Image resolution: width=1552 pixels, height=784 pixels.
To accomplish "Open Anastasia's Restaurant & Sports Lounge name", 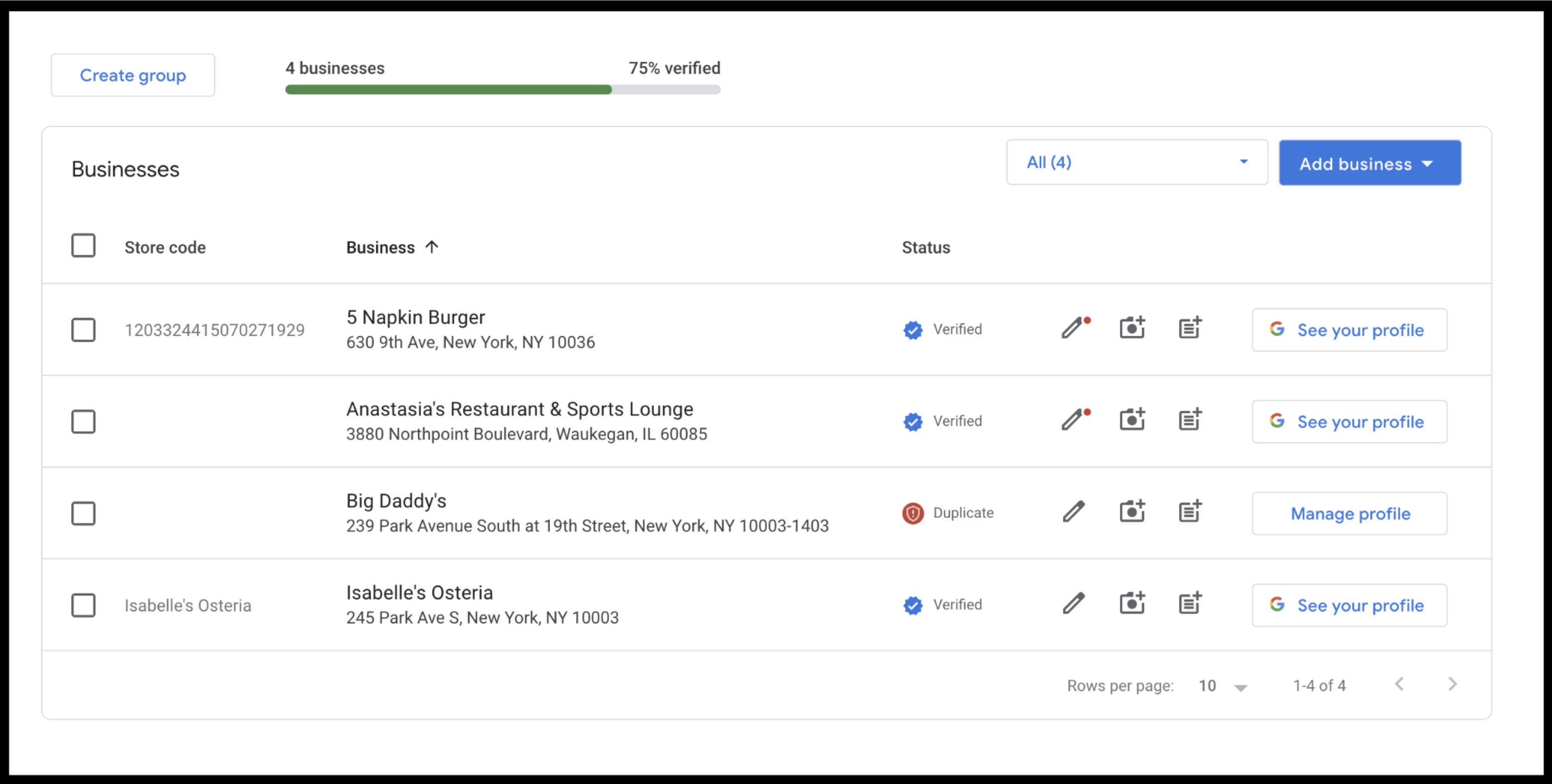I will (519, 409).
